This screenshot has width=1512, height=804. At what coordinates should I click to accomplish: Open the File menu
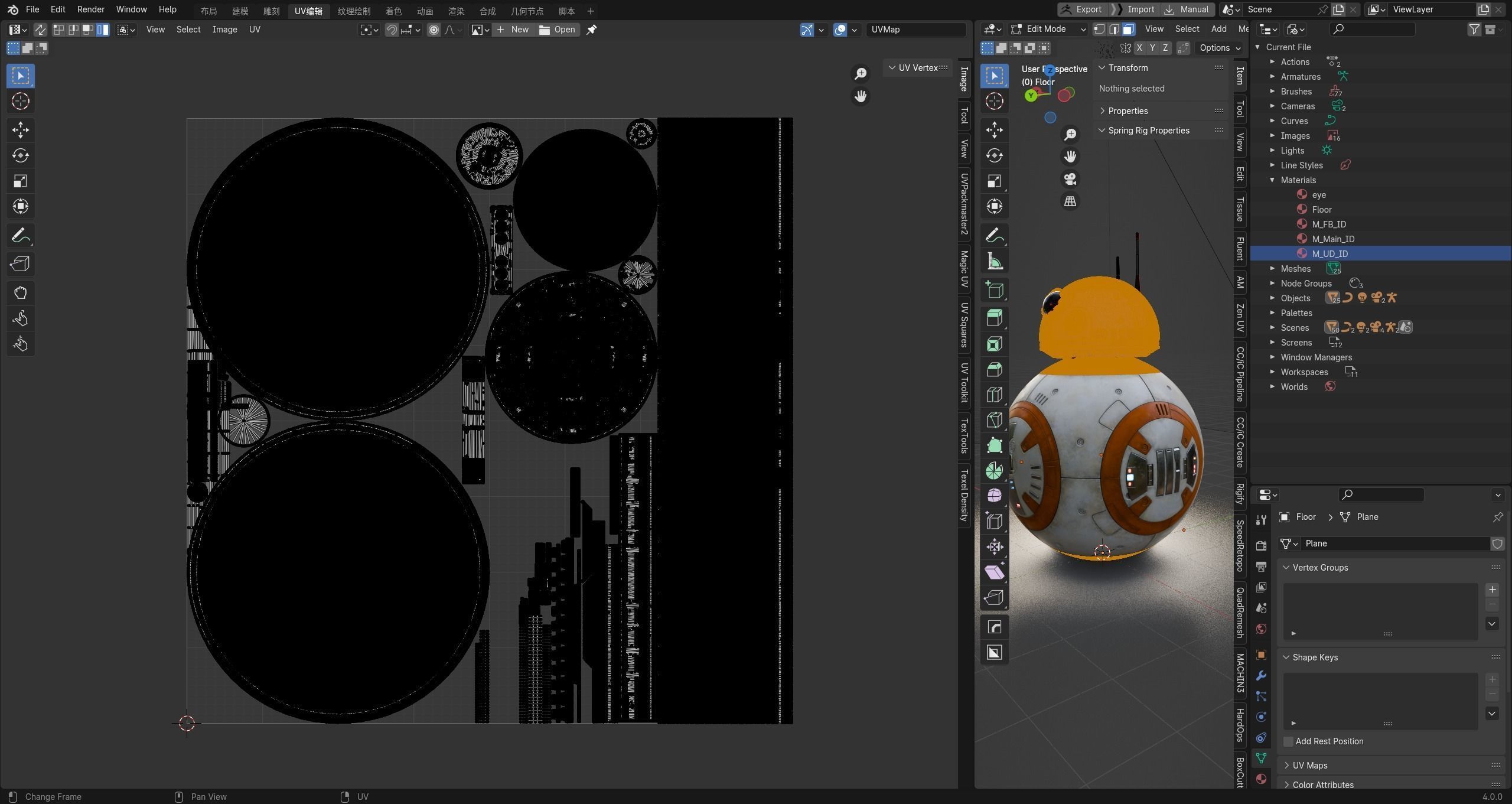tap(32, 9)
